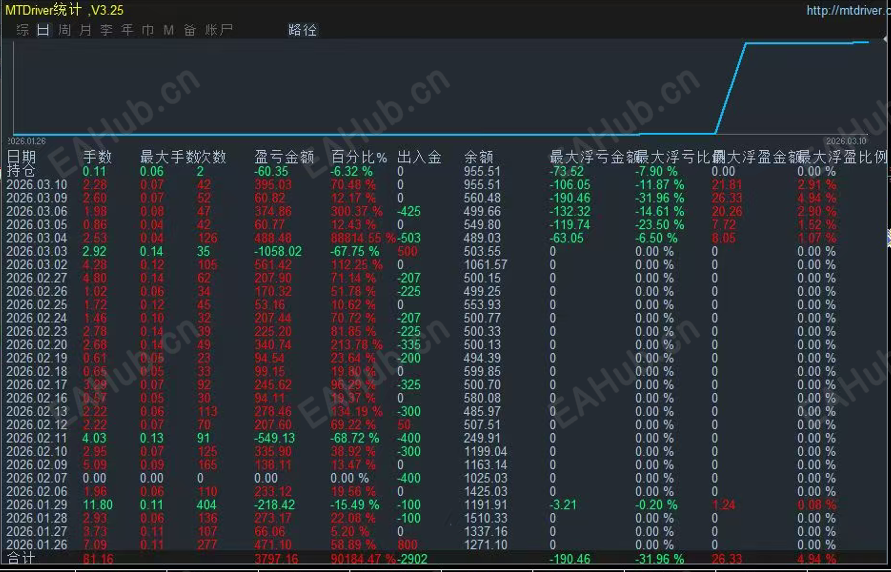
Task: Switch to the 综 summary tab
Action: tap(23, 30)
